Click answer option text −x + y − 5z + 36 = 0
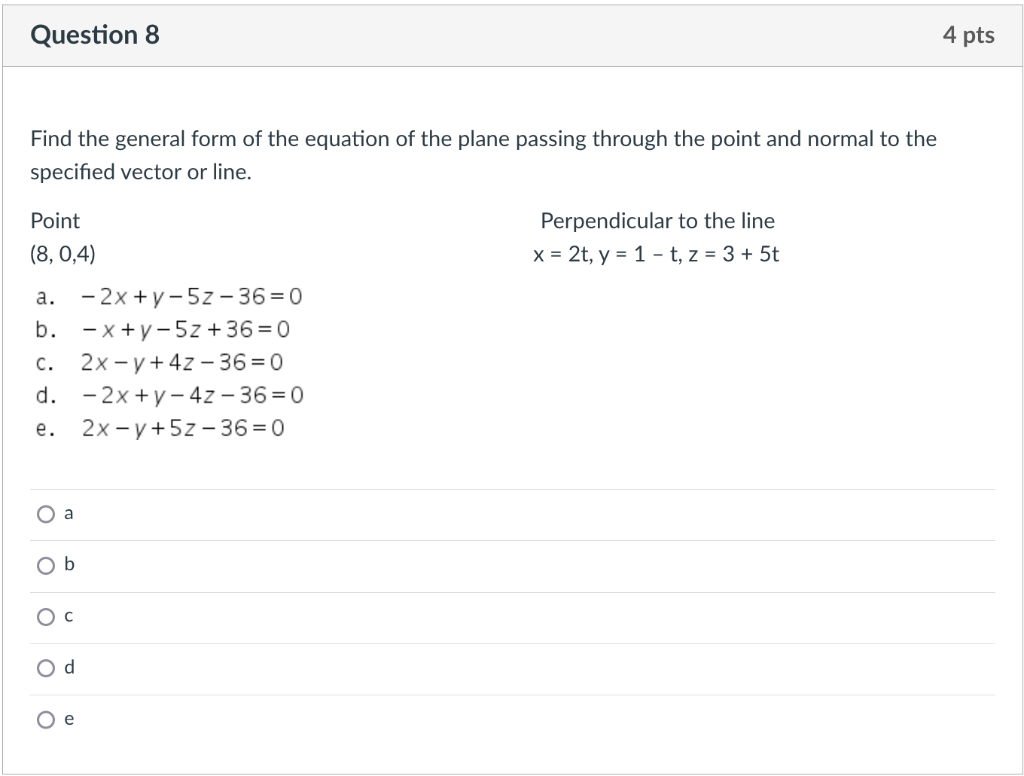 [x=185, y=330]
